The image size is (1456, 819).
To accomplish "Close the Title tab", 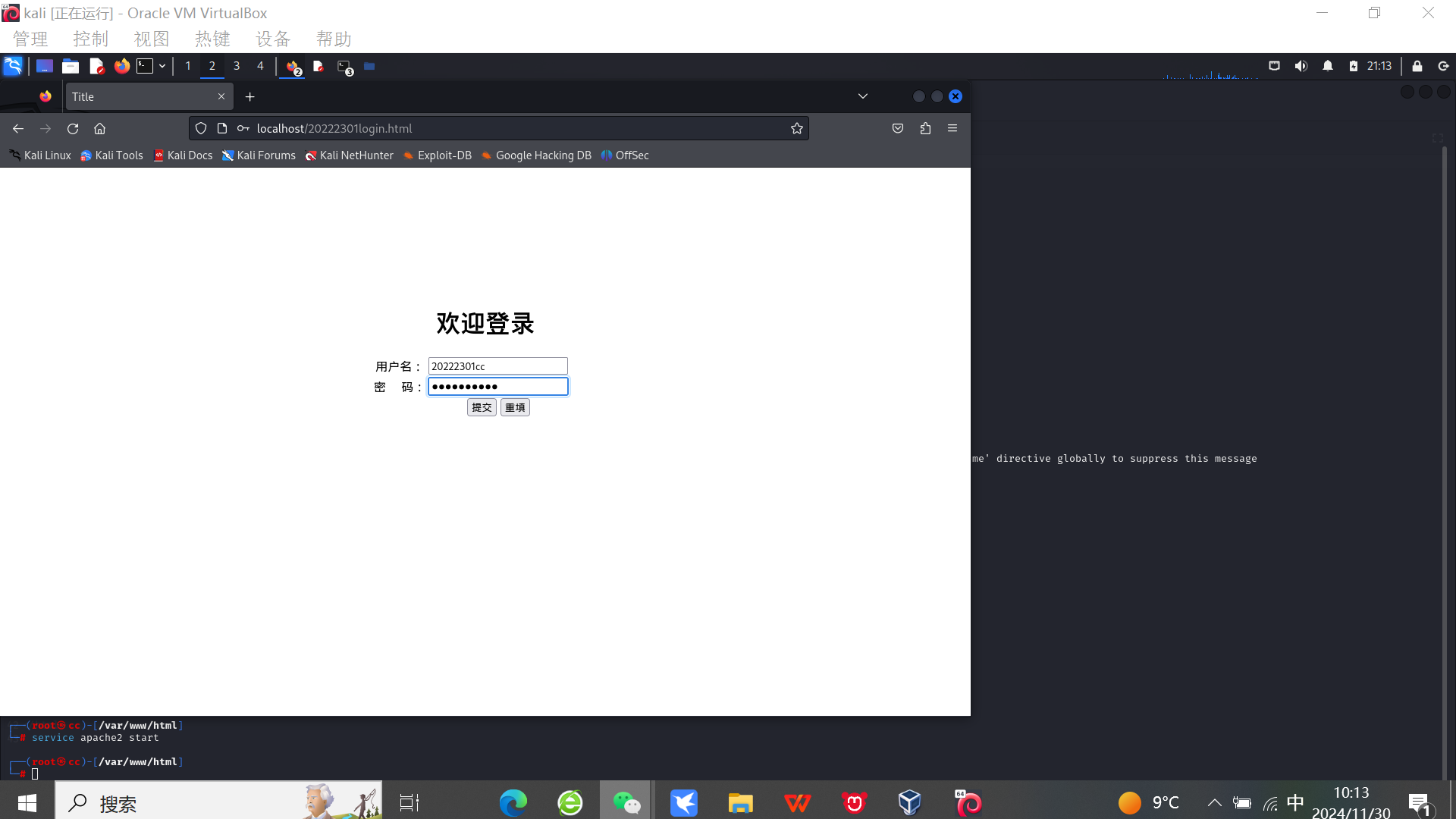I will [221, 97].
